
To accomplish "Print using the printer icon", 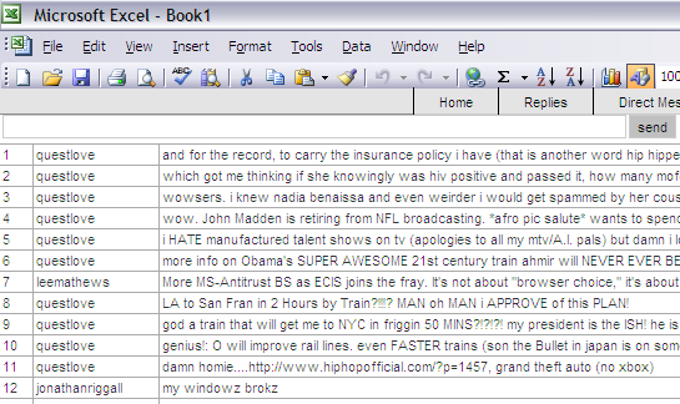I will pyautogui.click(x=117, y=78).
